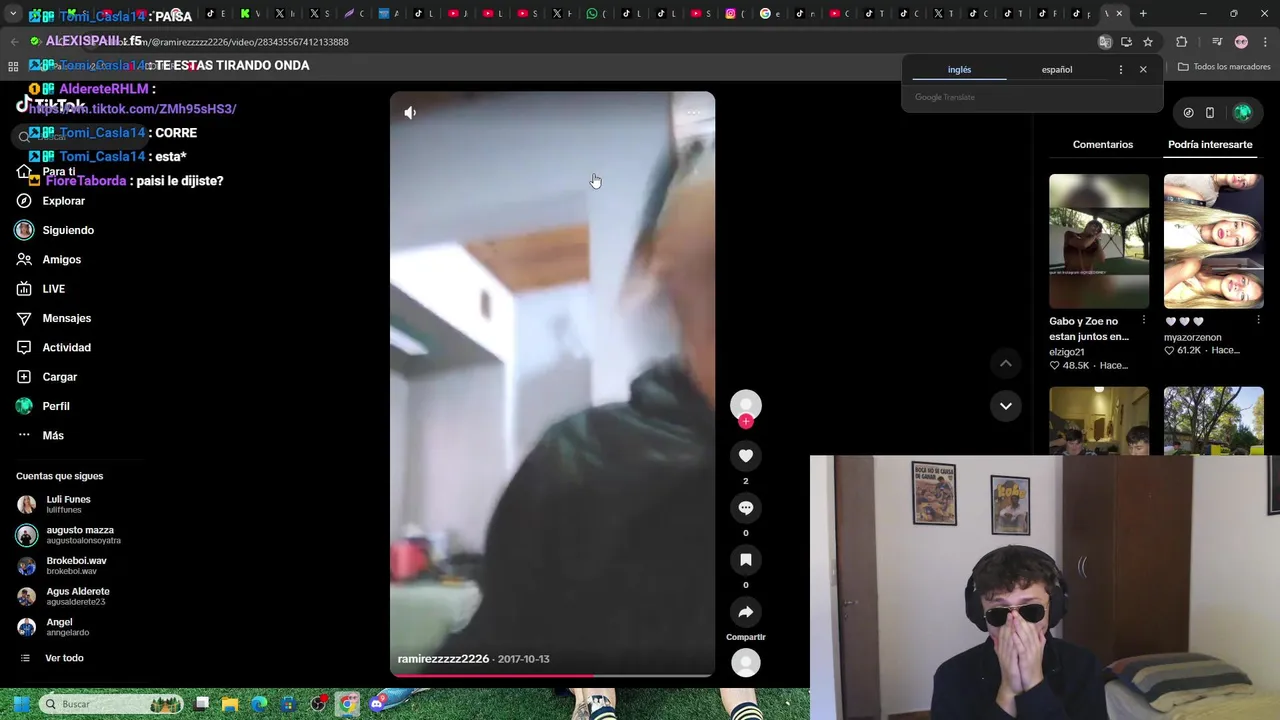Open options for Gabo y Zoe video
The image size is (1280, 720).
point(1144,320)
